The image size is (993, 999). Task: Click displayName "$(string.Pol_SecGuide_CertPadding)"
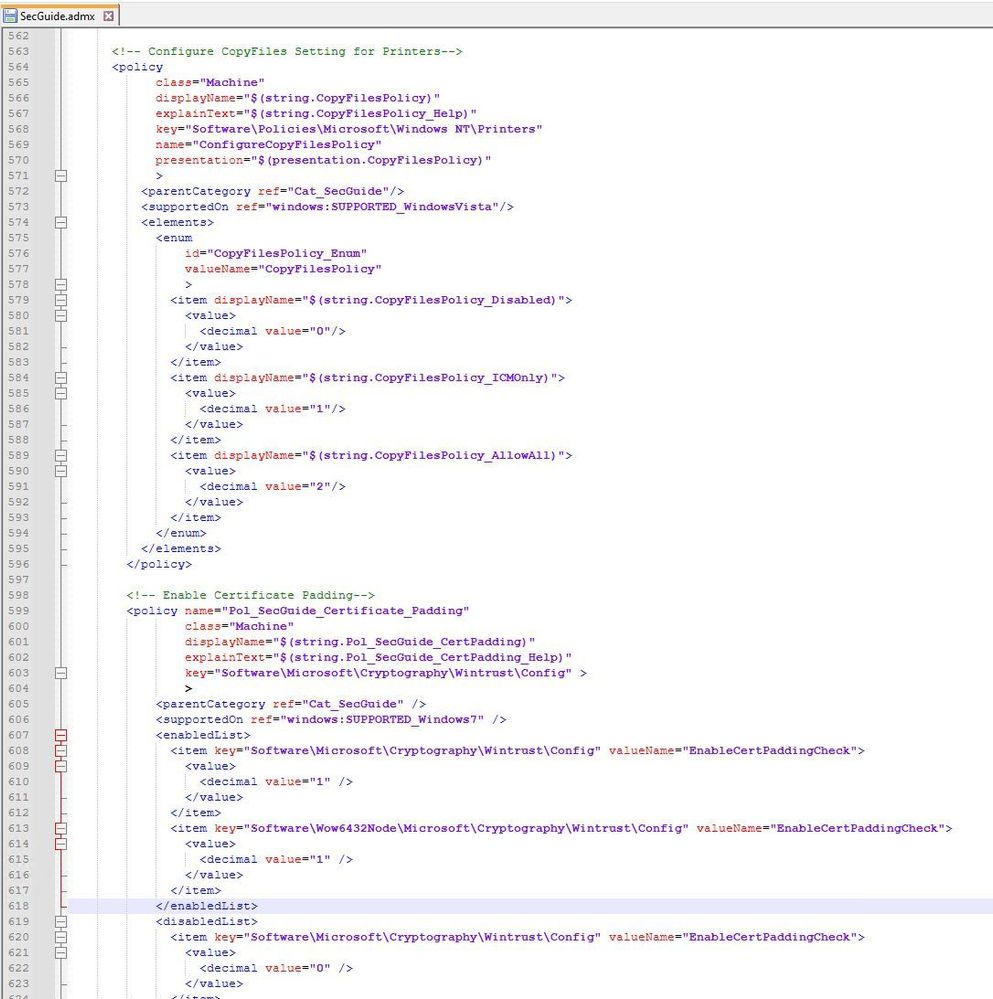[360, 642]
